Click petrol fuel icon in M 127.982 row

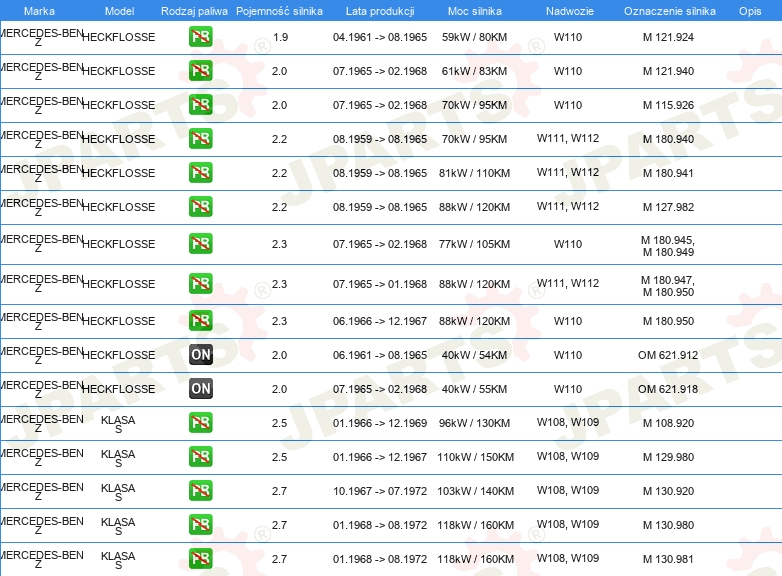[x=200, y=206]
